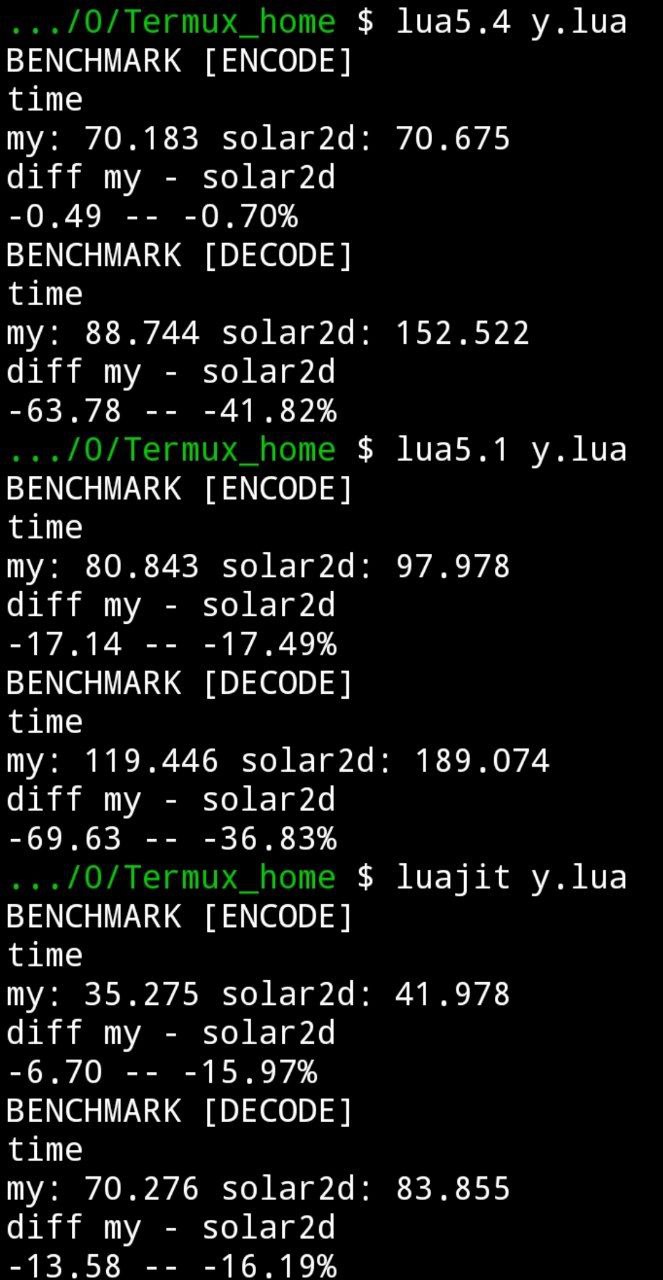Tap the result "-13.58 -- -16.19%"
Screen dimensions: 663x1280
172,1265
